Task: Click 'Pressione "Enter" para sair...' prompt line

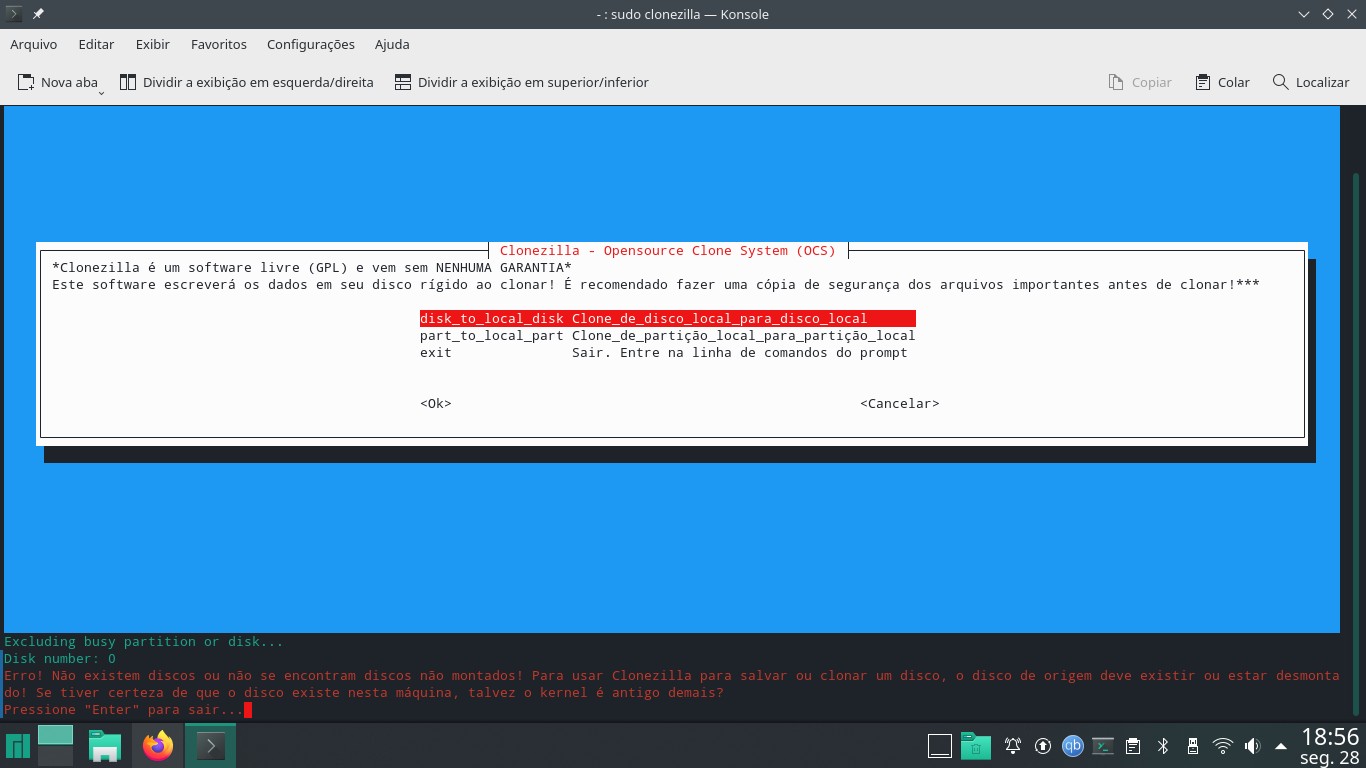Action: [x=124, y=710]
